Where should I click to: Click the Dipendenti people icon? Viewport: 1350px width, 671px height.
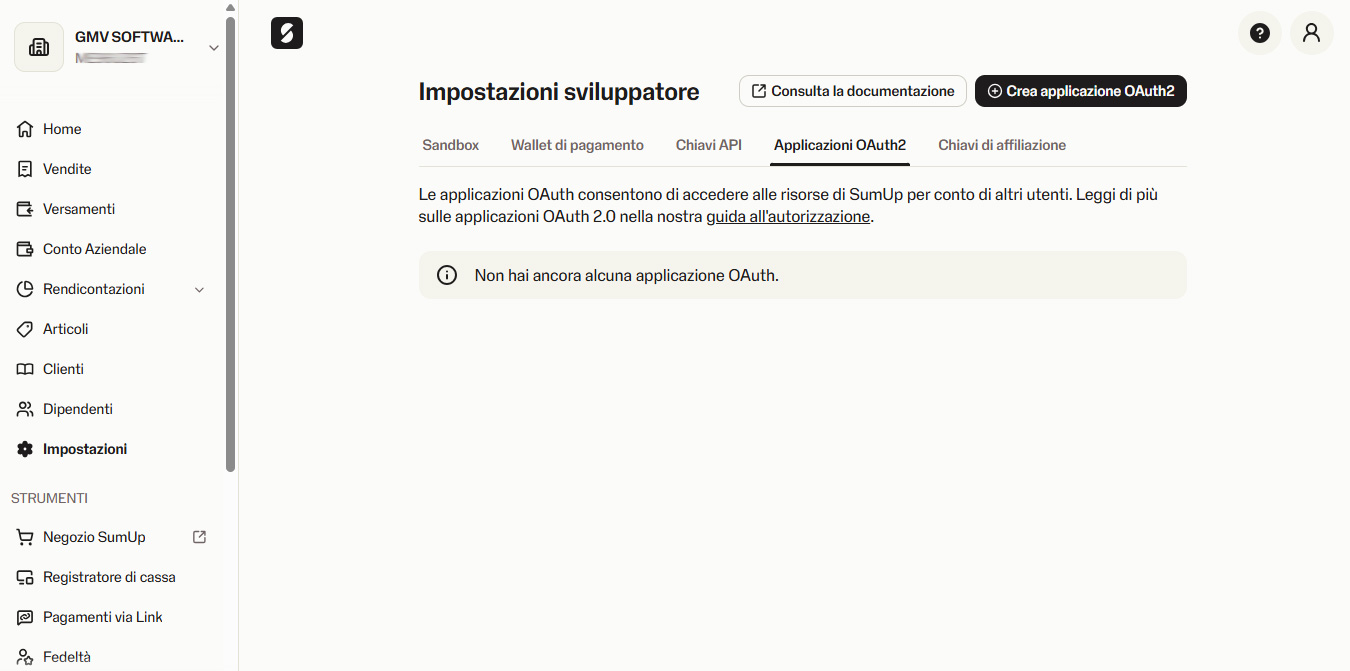tap(25, 409)
